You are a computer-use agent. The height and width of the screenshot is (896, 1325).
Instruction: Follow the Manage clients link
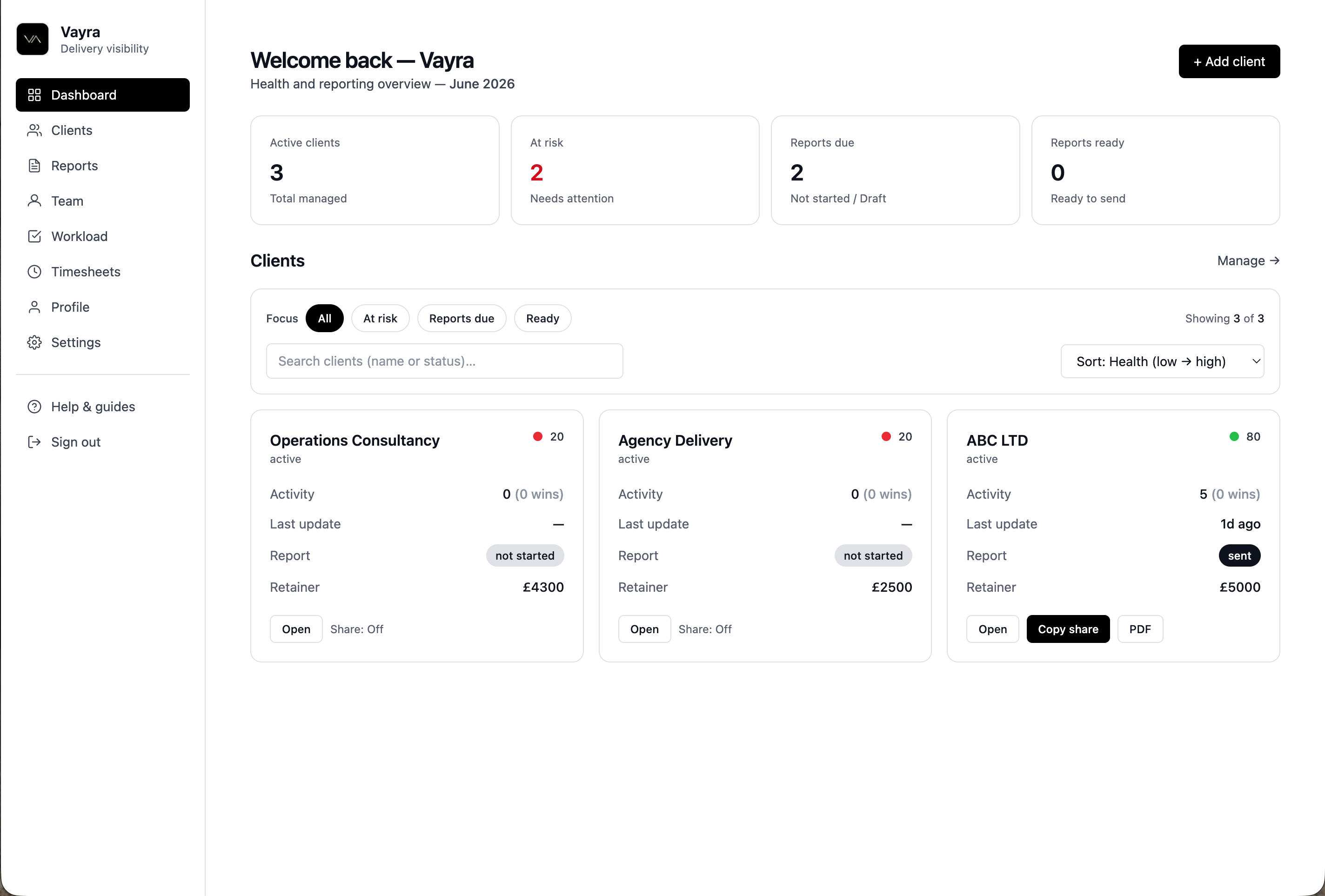pyautogui.click(x=1248, y=261)
